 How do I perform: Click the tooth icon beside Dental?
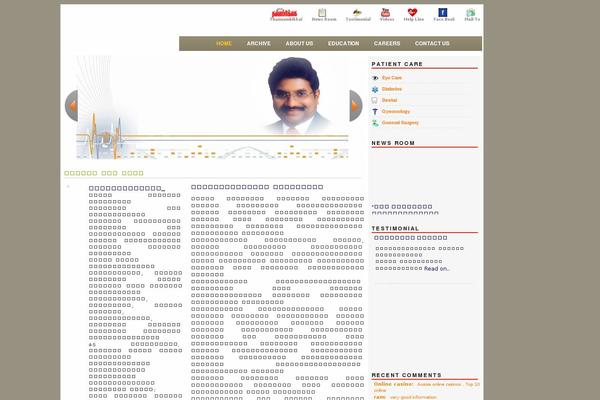(375, 100)
